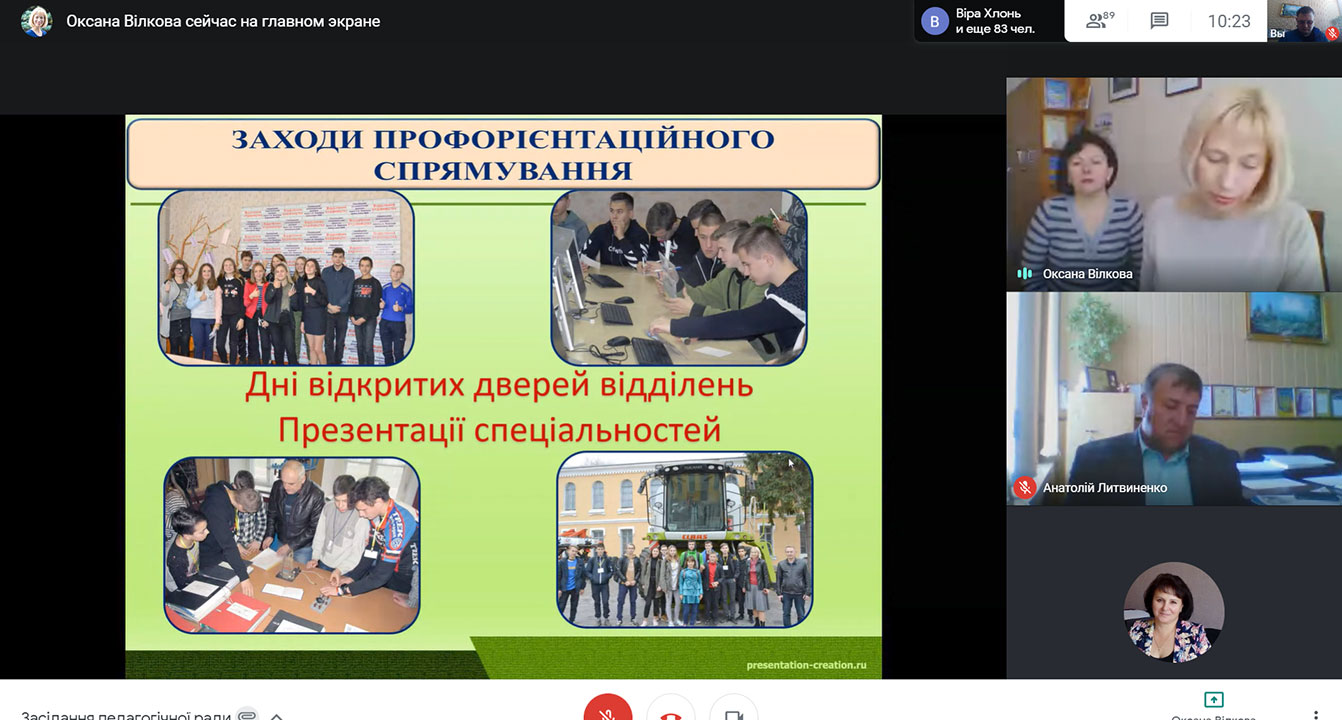Click the audio indicator beside Оксана Вілкова's name

click(1024, 274)
